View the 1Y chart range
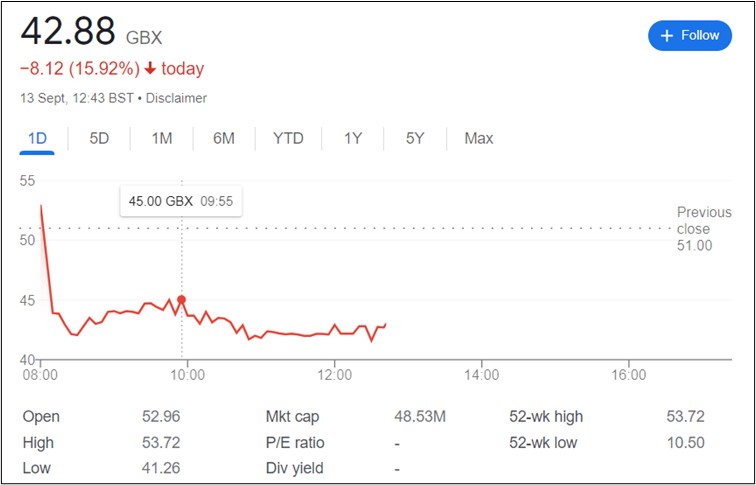The height and width of the screenshot is (485, 756). pos(353,138)
